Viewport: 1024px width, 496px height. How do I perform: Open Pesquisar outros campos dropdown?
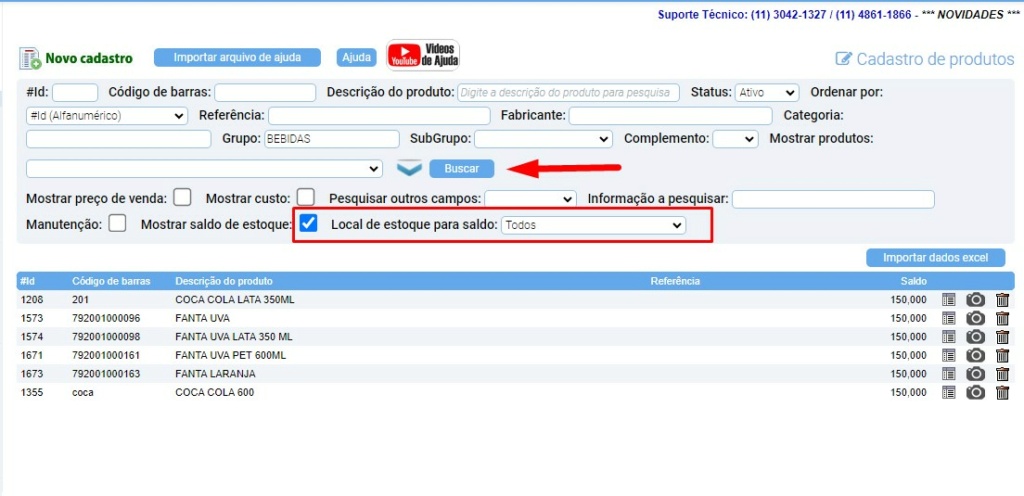530,198
